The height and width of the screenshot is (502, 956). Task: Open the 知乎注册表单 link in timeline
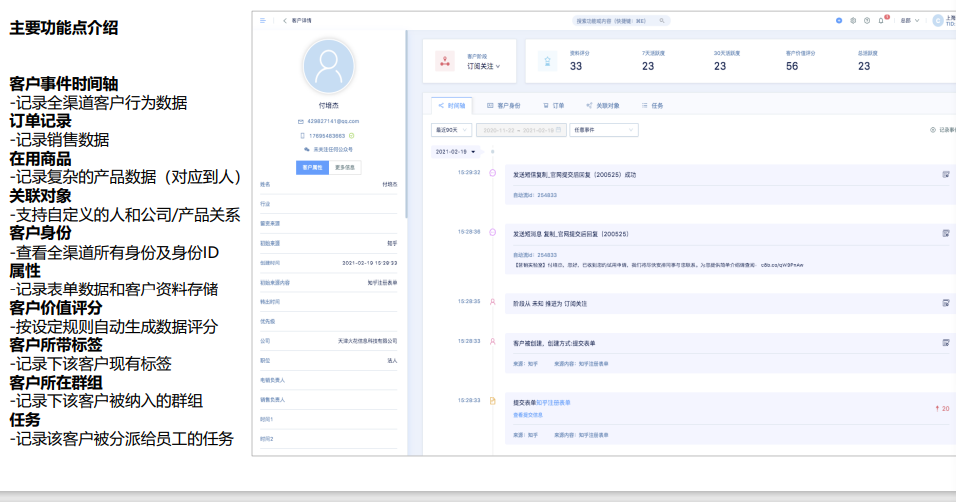tap(553, 402)
